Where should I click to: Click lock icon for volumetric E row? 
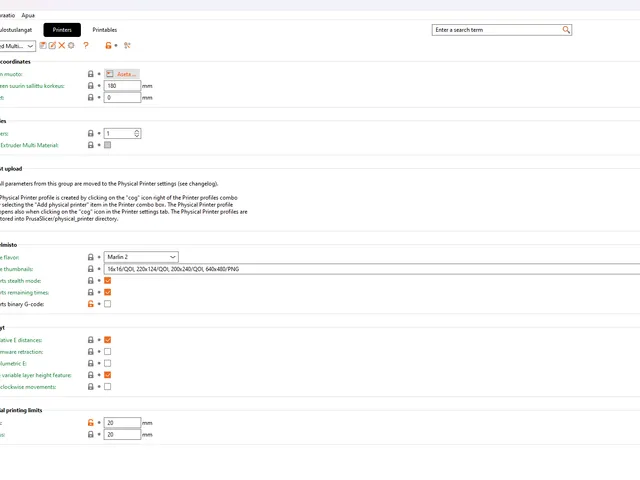(x=91, y=363)
